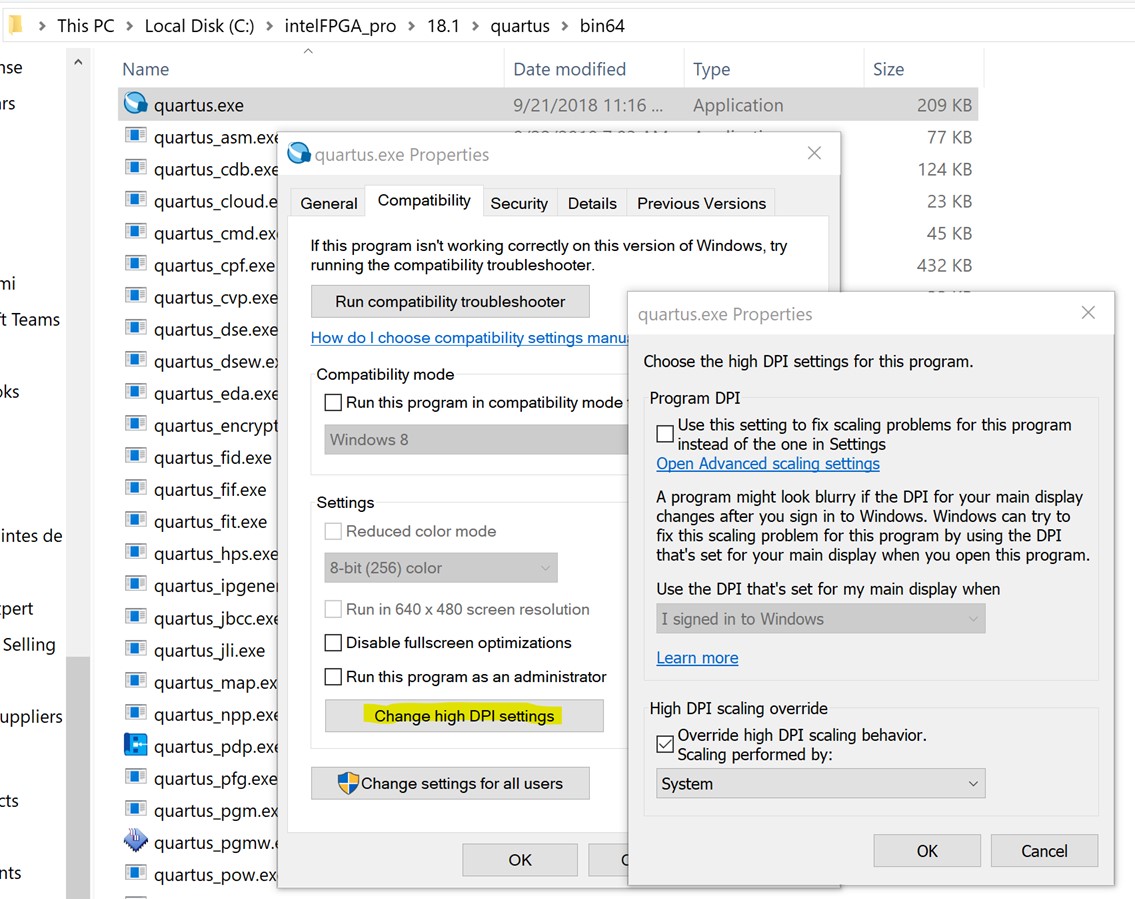Open the System scaling dropdown

pos(820,784)
